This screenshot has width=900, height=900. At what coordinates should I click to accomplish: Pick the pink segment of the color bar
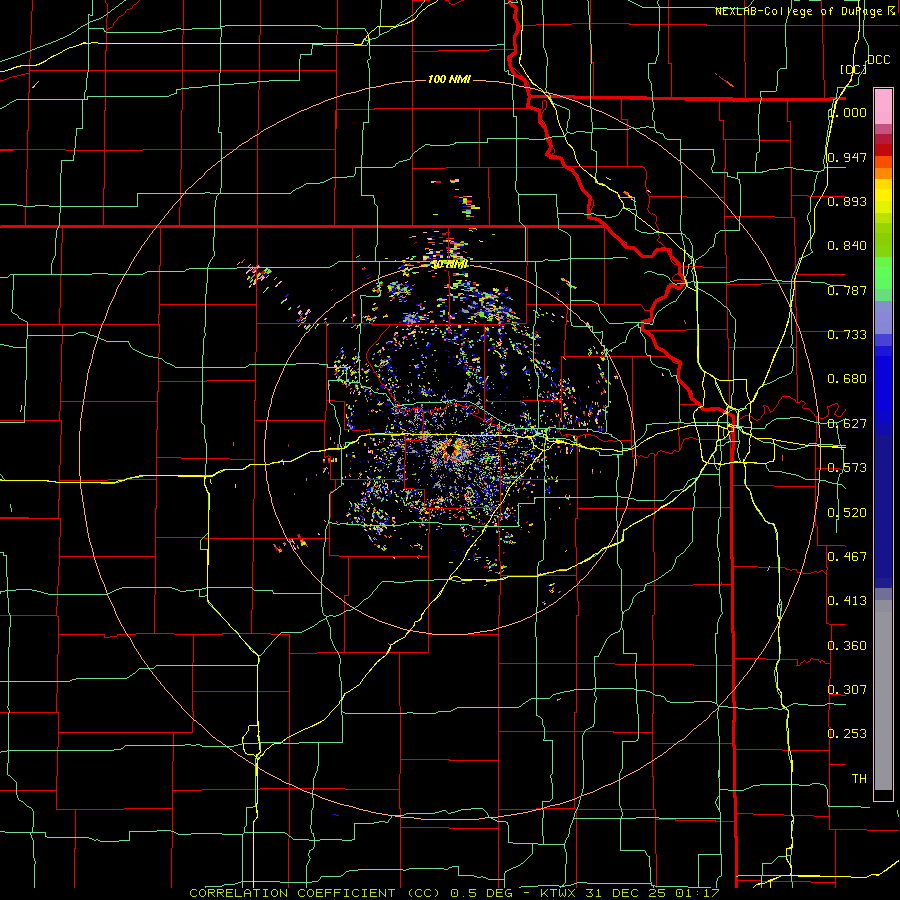tap(883, 106)
